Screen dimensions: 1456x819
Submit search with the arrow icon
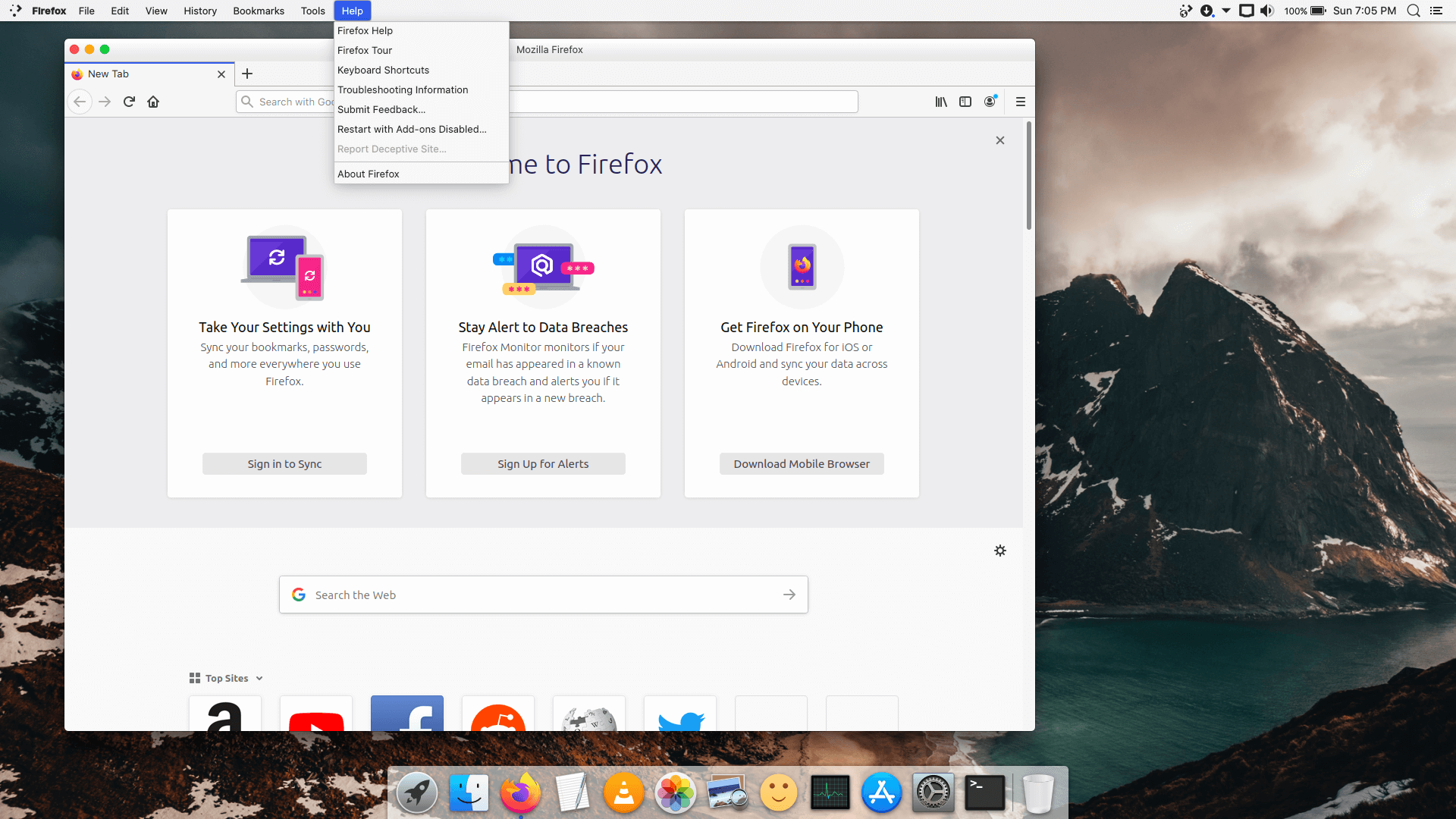coord(789,595)
